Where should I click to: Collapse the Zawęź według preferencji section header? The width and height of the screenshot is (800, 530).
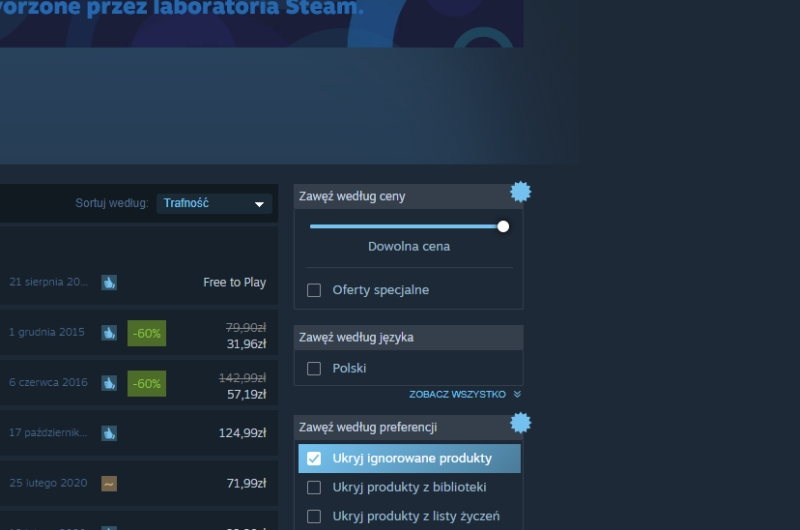pos(408,427)
